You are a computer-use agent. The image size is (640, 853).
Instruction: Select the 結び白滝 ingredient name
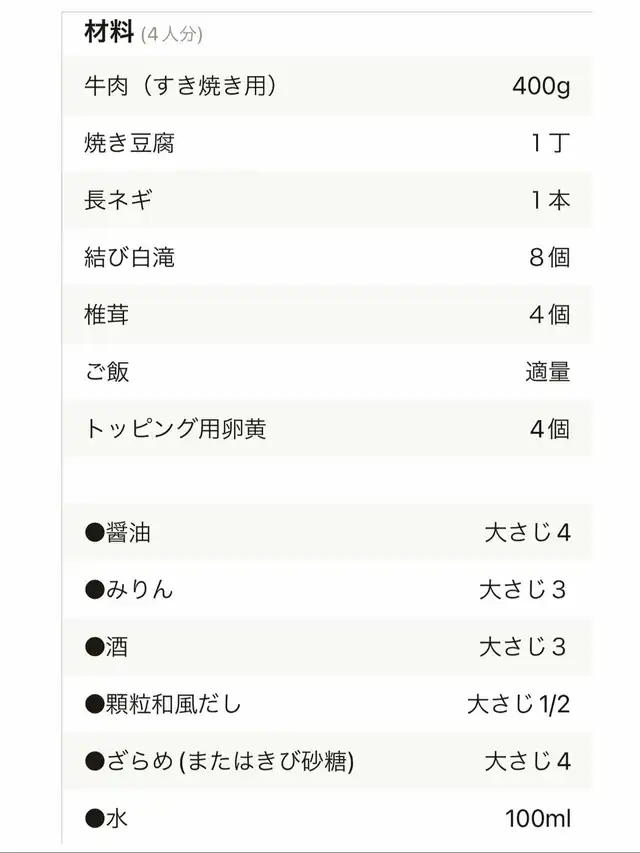coord(130,257)
